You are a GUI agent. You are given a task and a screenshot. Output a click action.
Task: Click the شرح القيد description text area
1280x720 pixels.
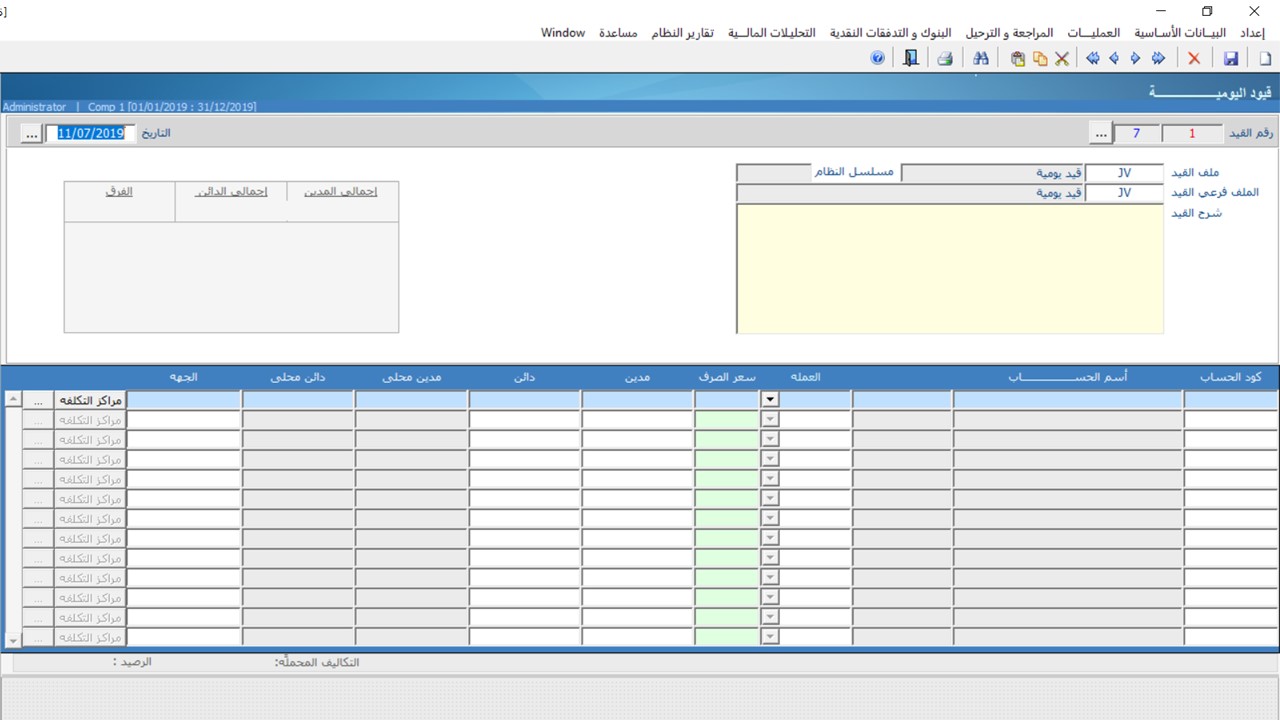(x=950, y=268)
